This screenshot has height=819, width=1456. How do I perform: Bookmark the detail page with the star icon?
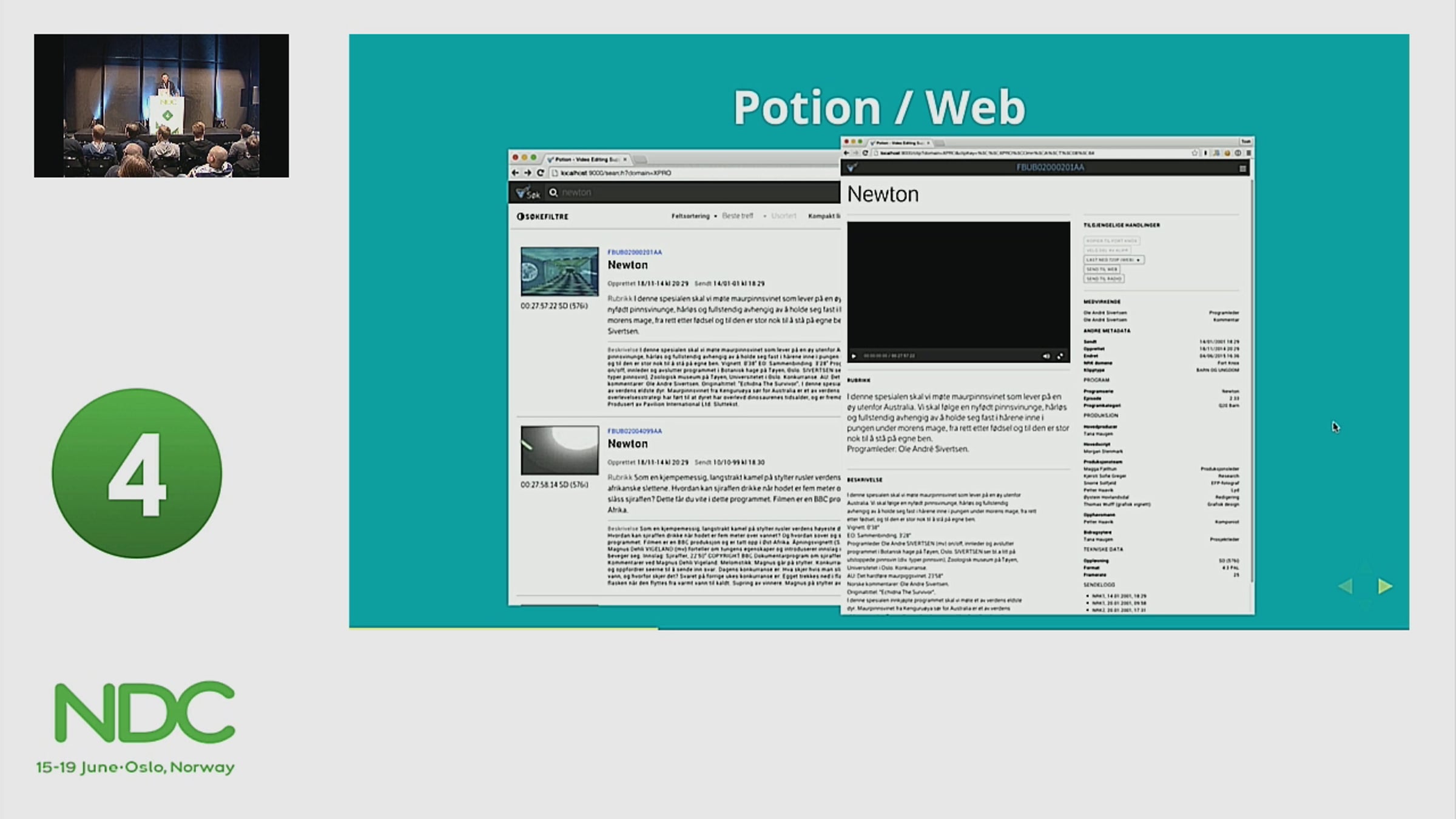point(1195,153)
